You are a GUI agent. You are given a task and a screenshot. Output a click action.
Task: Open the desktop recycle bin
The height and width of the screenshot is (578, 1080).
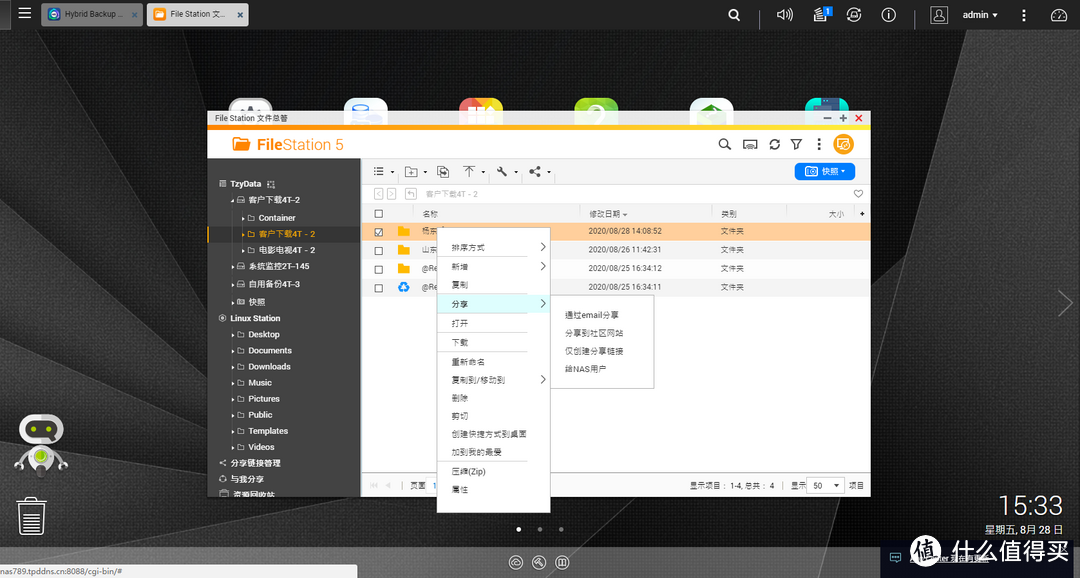(31, 516)
